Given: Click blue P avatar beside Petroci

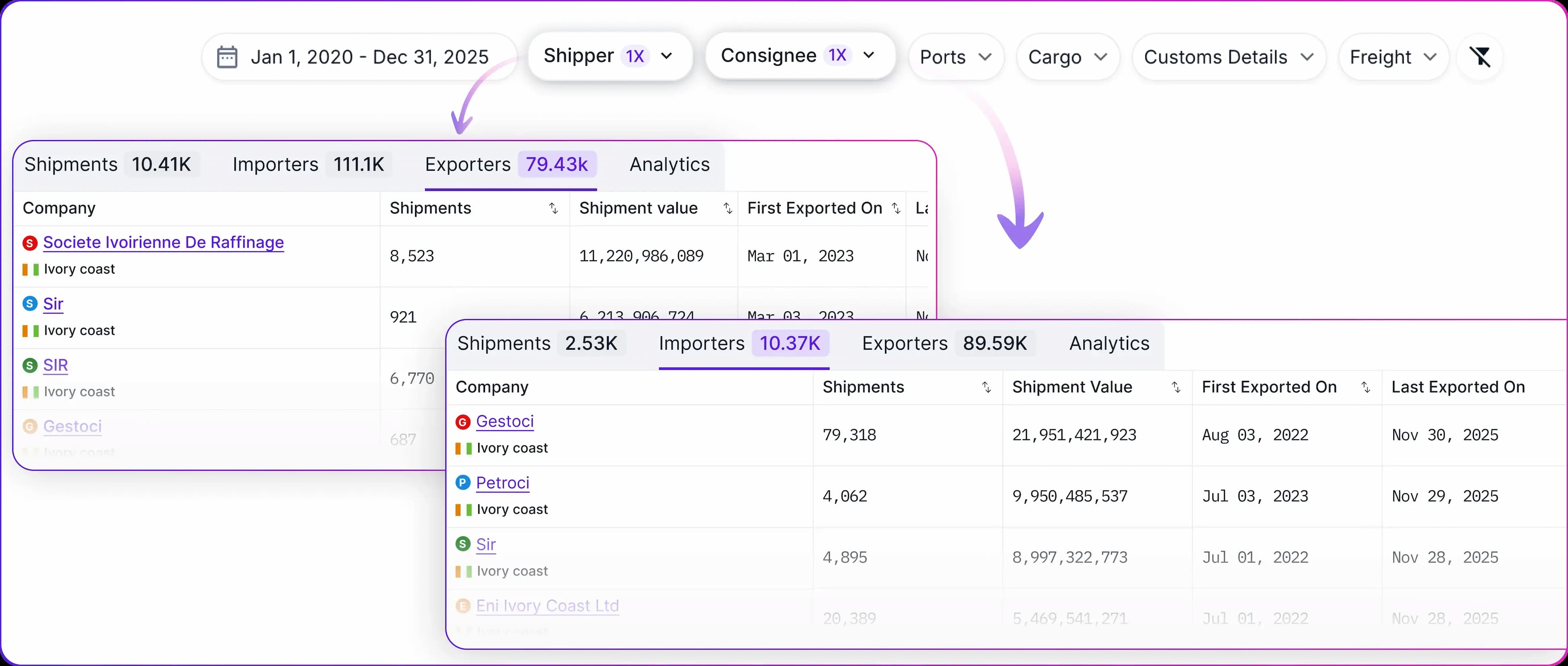Looking at the screenshot, I should click(463, 483).
